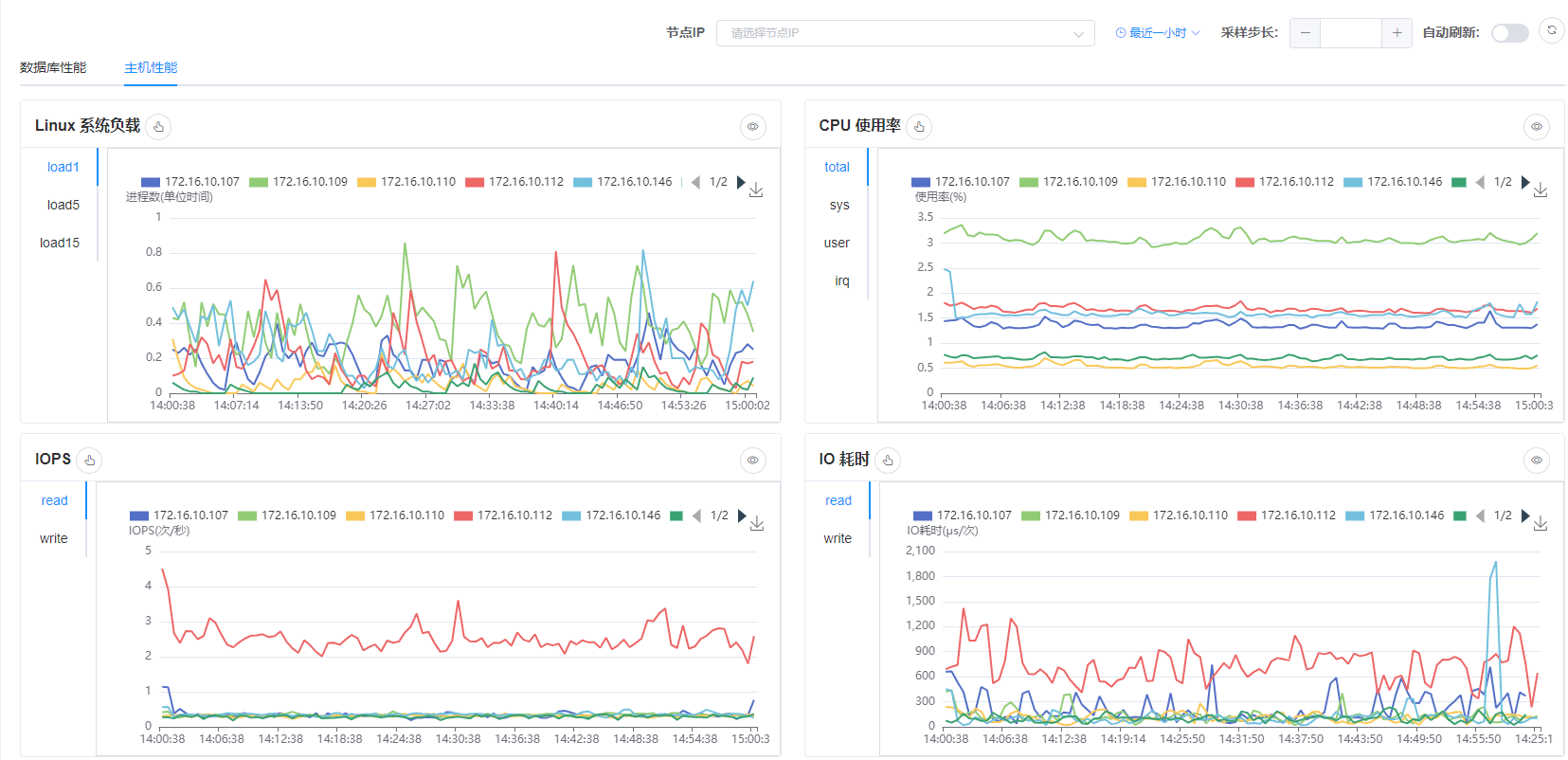Open the 节点IP dropdown
1568x760 pixels.
(906, 33)
